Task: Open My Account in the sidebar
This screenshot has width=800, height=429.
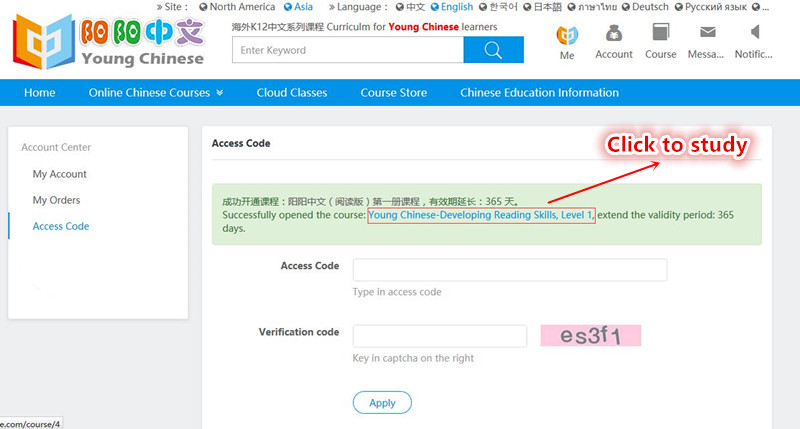Action: [60, 174]
